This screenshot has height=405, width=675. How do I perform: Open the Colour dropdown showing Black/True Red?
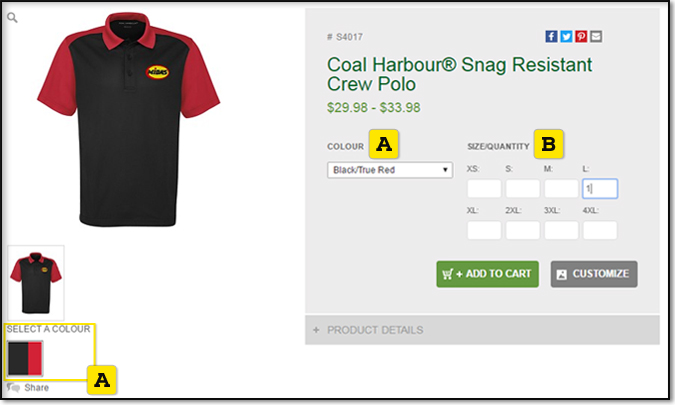pos(390,170)
